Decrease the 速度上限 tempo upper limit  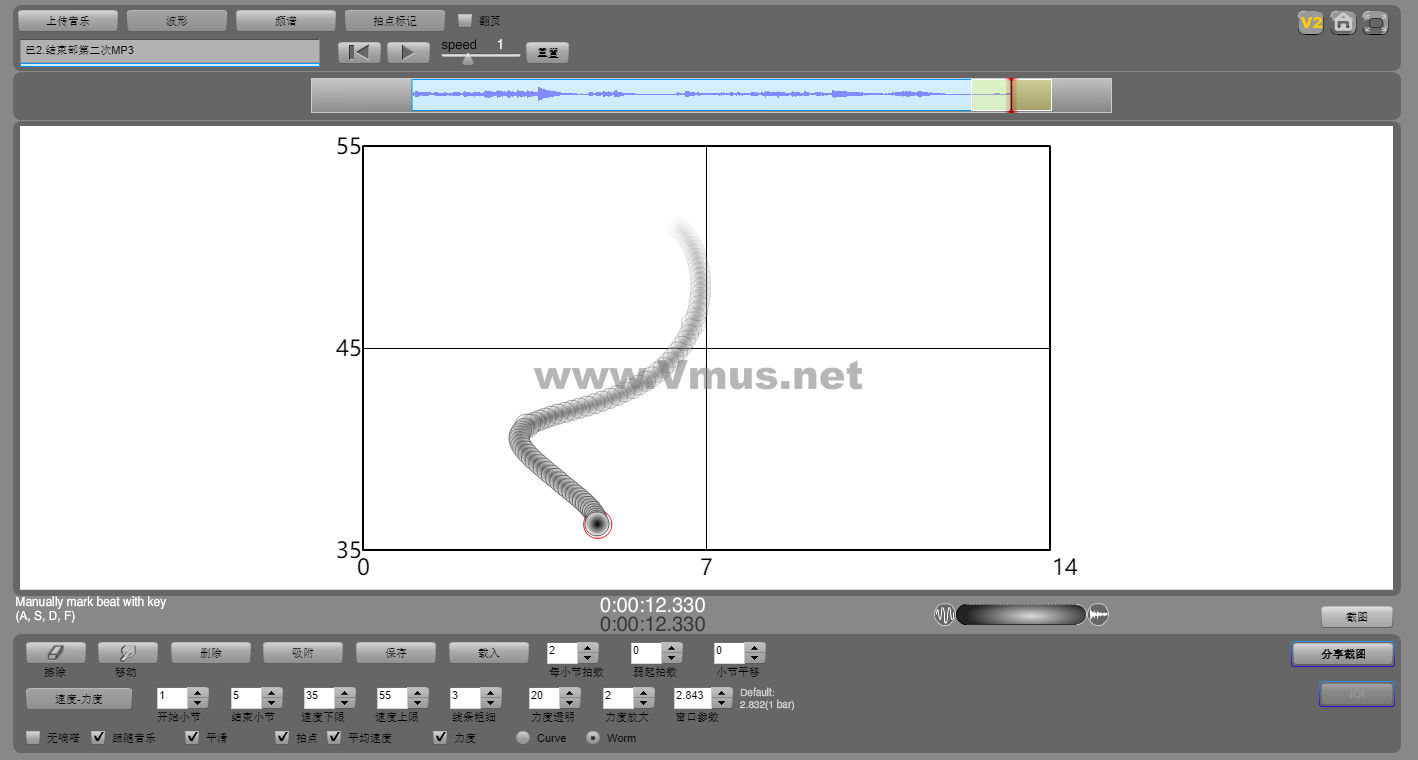click(417, 703)
